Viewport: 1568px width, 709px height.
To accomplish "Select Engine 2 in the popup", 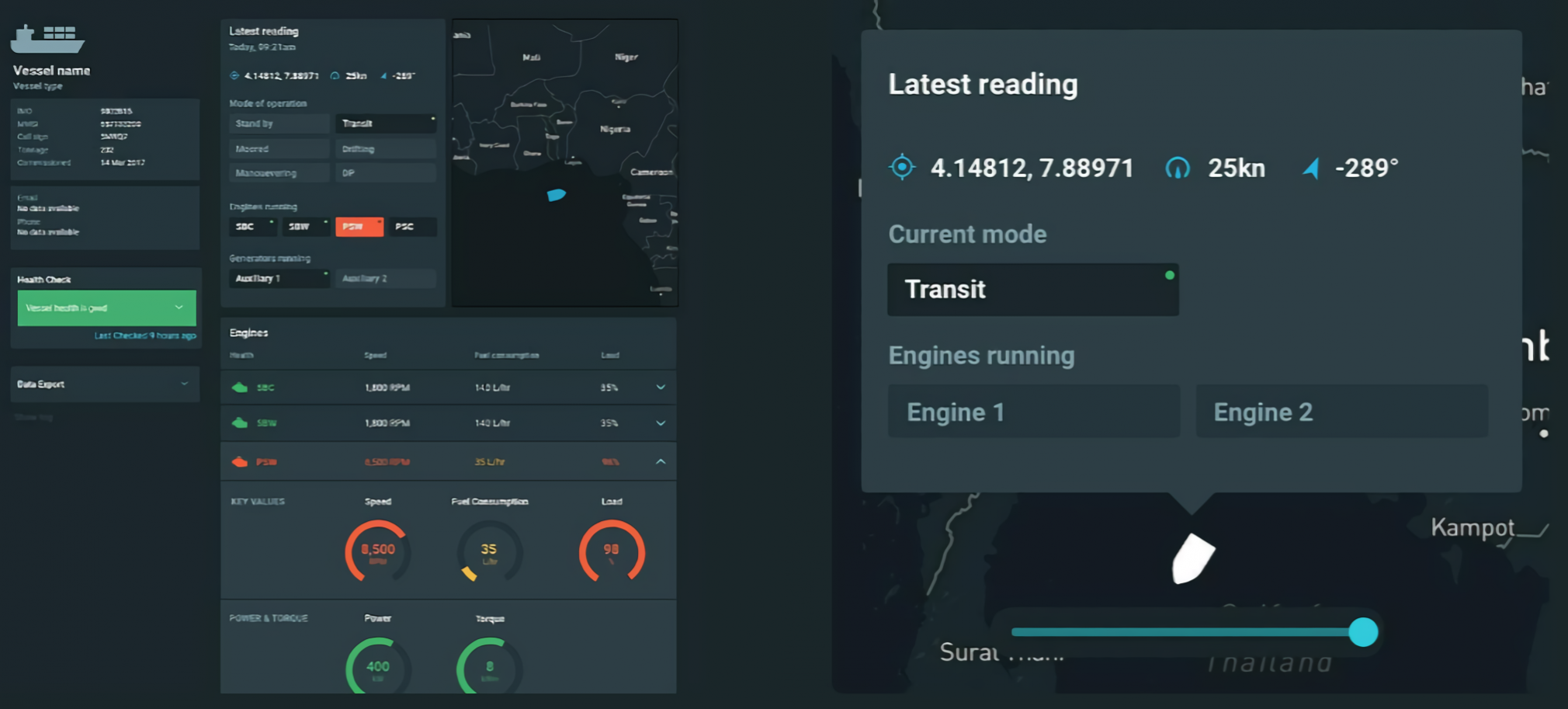I will [1341, 412].
